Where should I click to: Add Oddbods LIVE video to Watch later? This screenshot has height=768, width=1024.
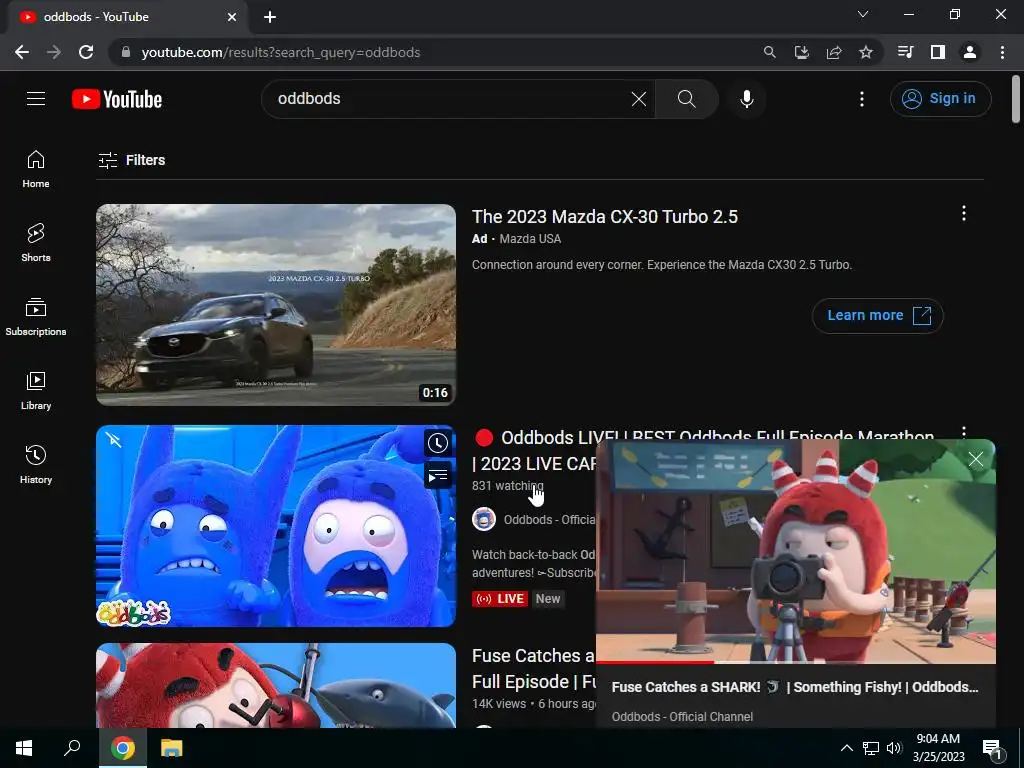point(438,443)
